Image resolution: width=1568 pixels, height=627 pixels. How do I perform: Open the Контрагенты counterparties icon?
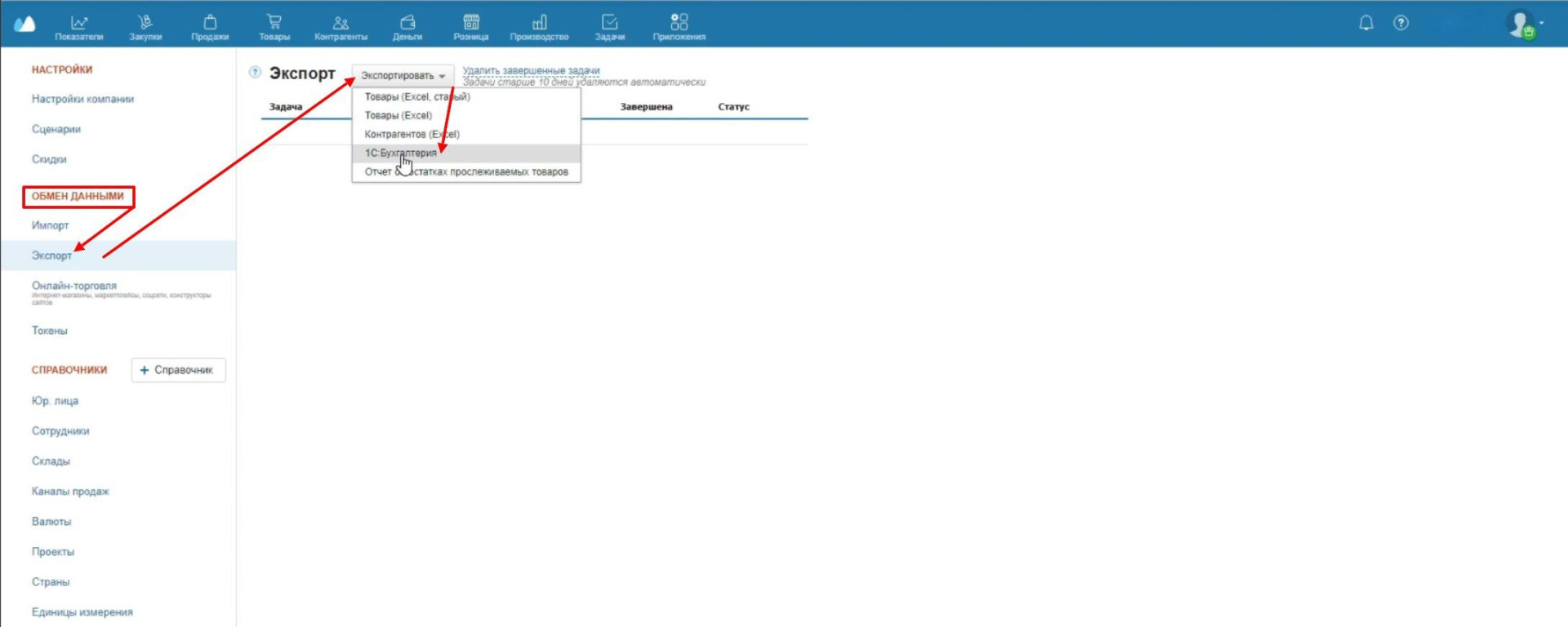pyautogui.click(x=341, y=26)
